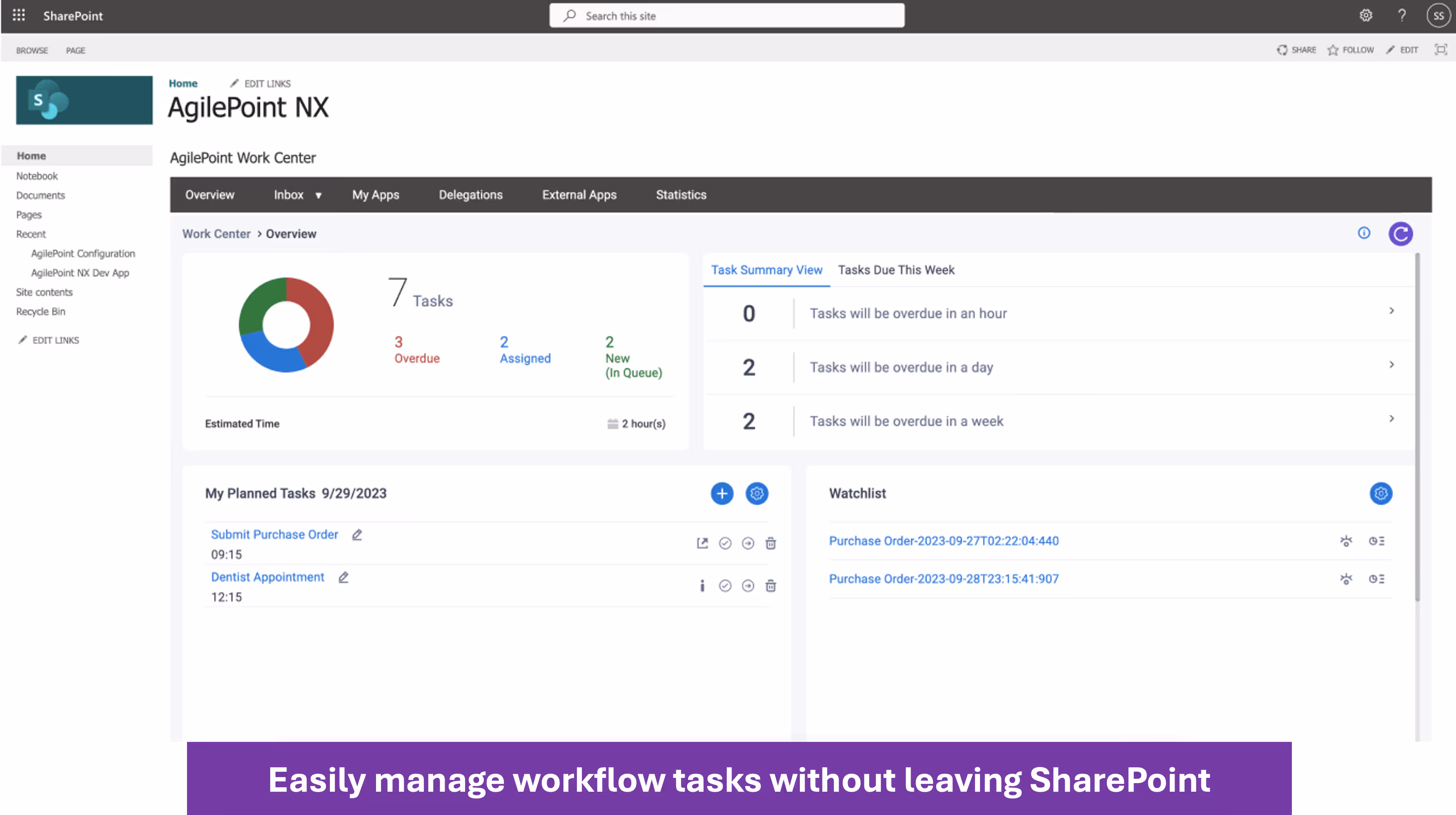View details of 09-27 Purchase Order
Image resolution: width=1456 pixels, height=815 pixels.
point(1376,541)
